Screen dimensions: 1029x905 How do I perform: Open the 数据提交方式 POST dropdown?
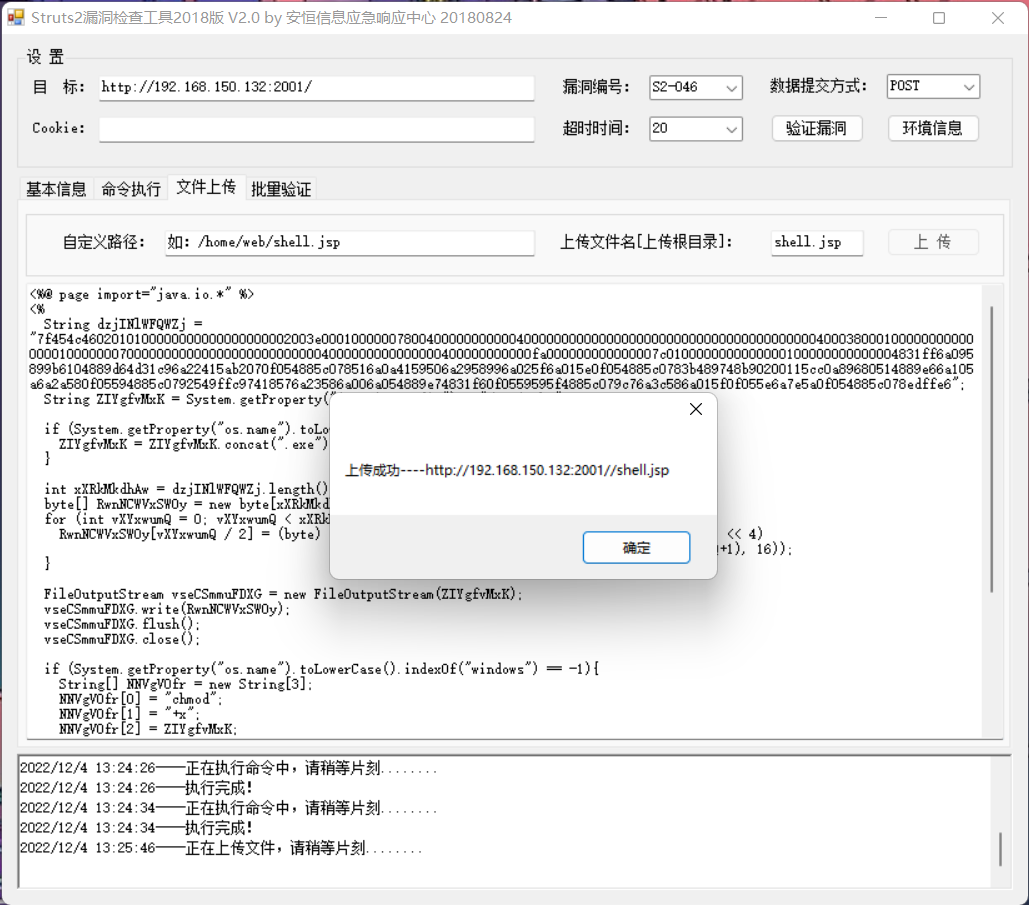point(933,86)
